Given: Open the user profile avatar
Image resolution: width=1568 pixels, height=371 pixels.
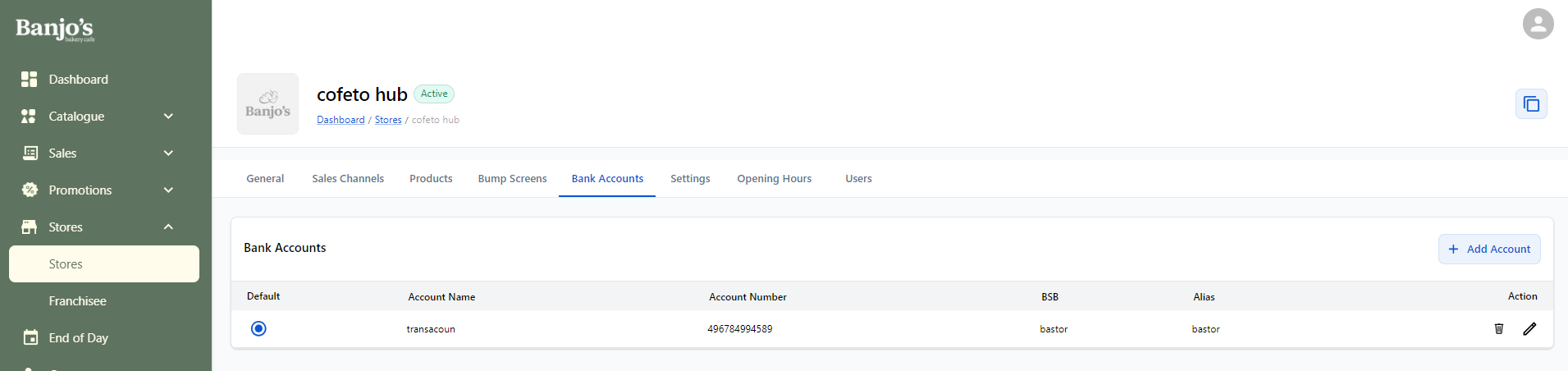Looking at the screenshot, I should [x=1538, y=24].
